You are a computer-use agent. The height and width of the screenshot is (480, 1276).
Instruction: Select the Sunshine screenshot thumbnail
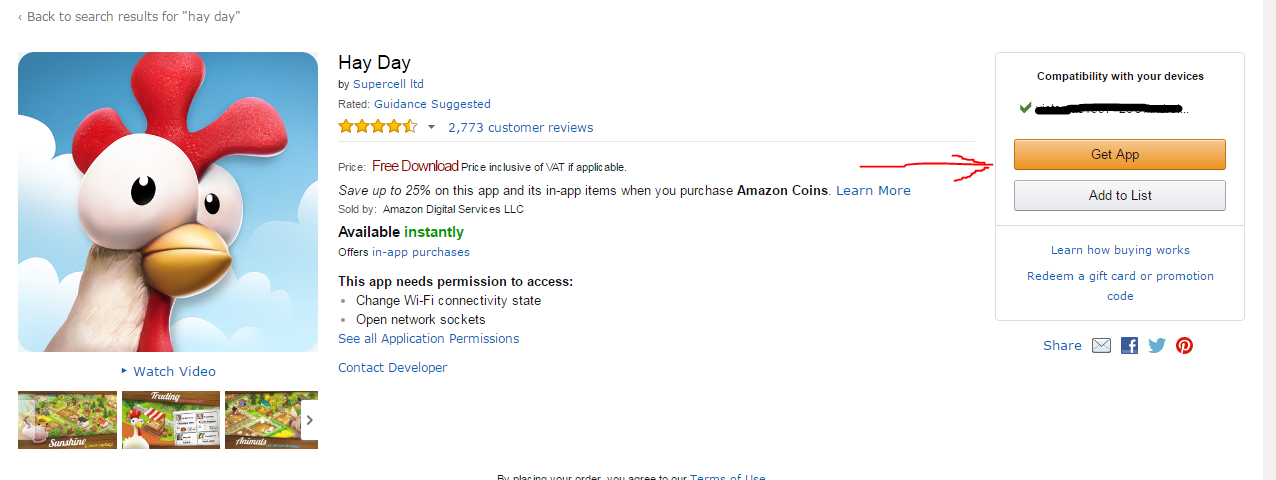pos(67,420)
